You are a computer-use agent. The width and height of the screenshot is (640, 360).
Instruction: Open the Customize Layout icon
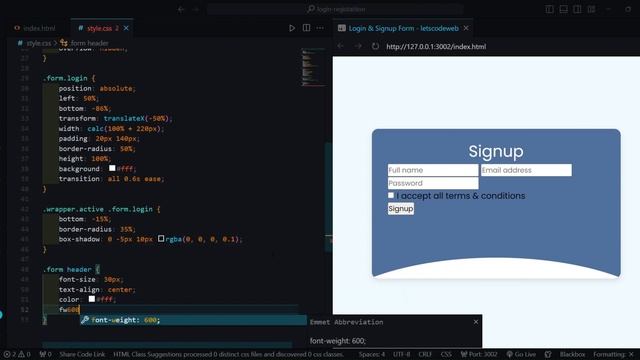pos(591,9)
